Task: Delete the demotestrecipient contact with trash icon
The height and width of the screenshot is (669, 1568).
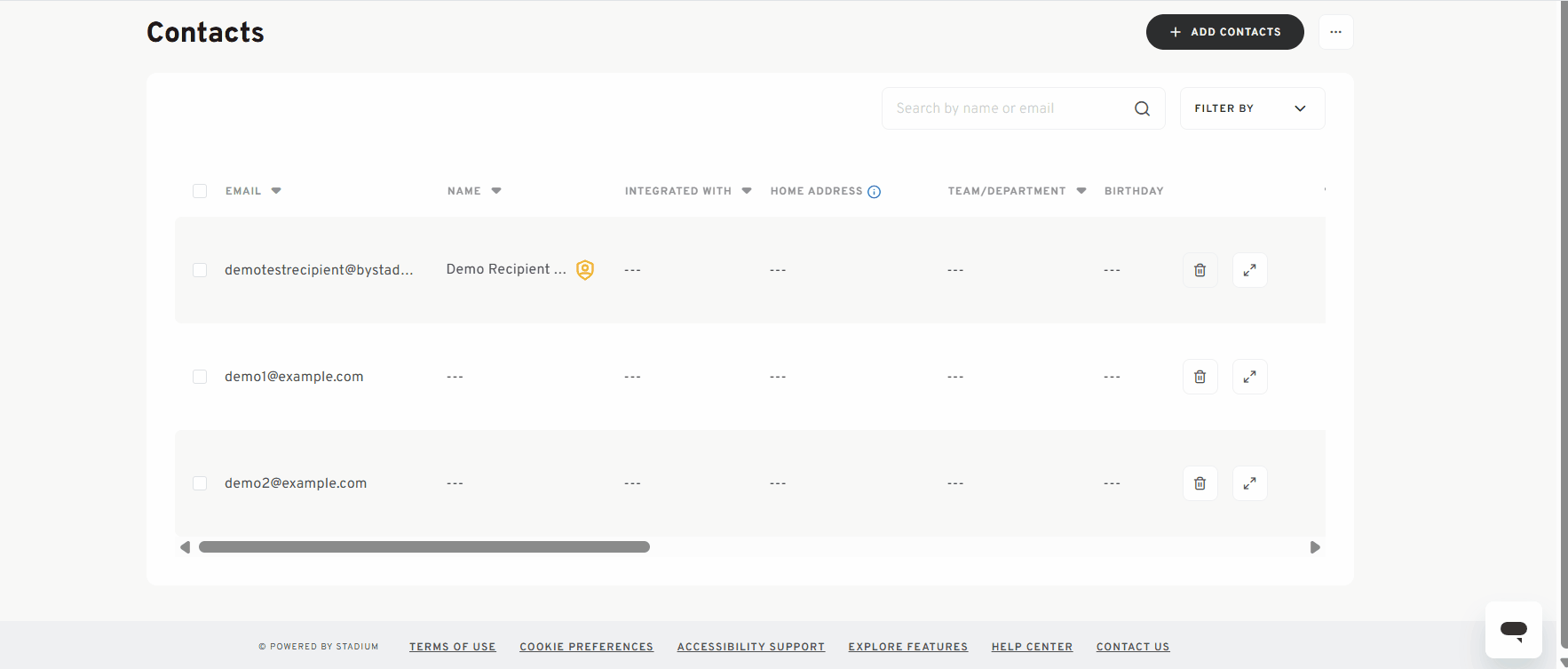Action: click(1200, 270)
